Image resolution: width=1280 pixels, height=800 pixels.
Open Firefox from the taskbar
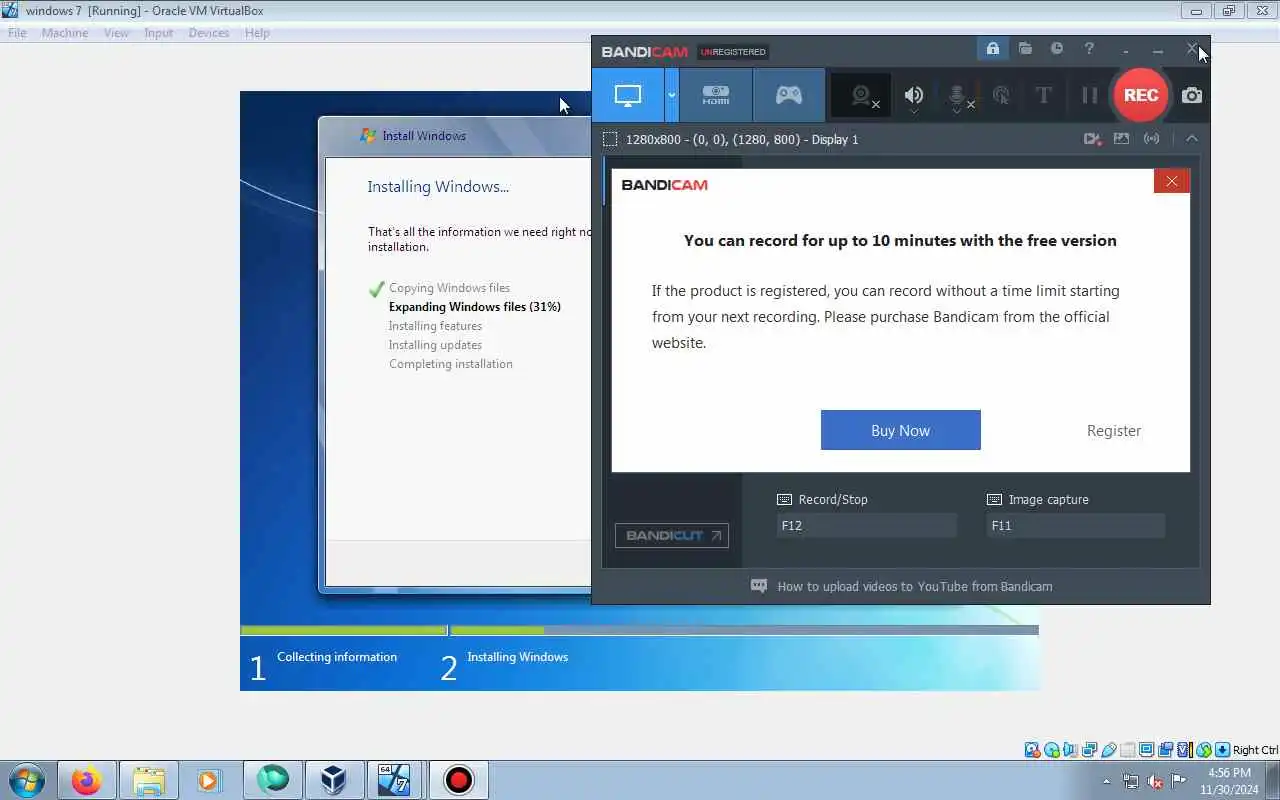(x=86, y=780)
